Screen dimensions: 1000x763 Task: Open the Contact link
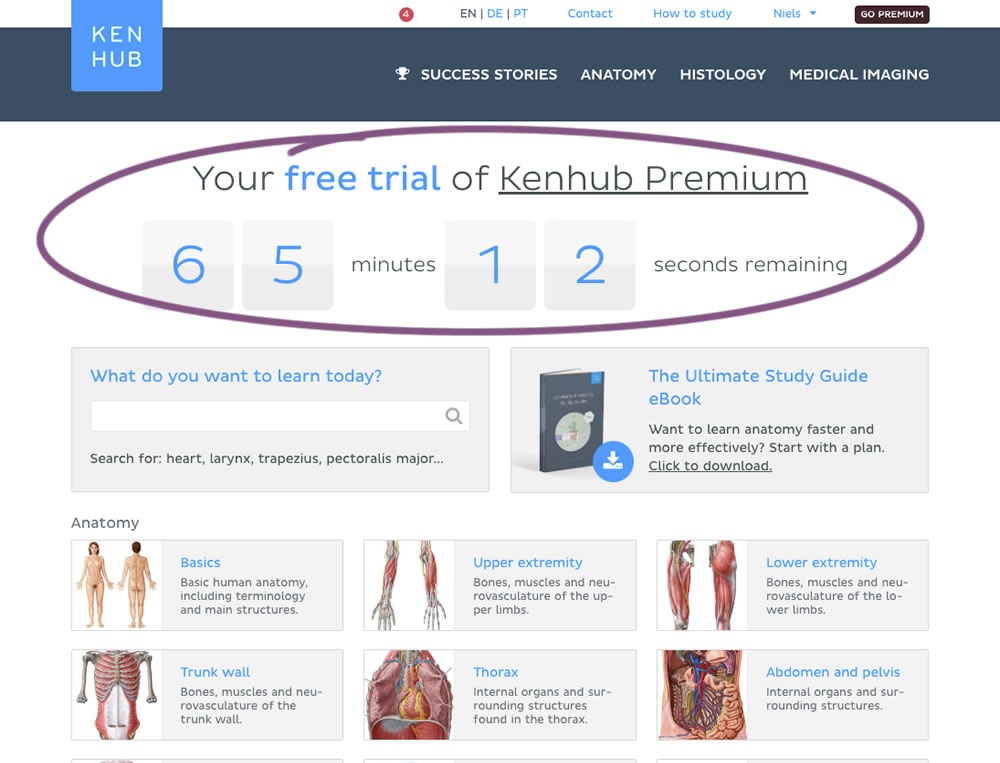click(590, 13)
